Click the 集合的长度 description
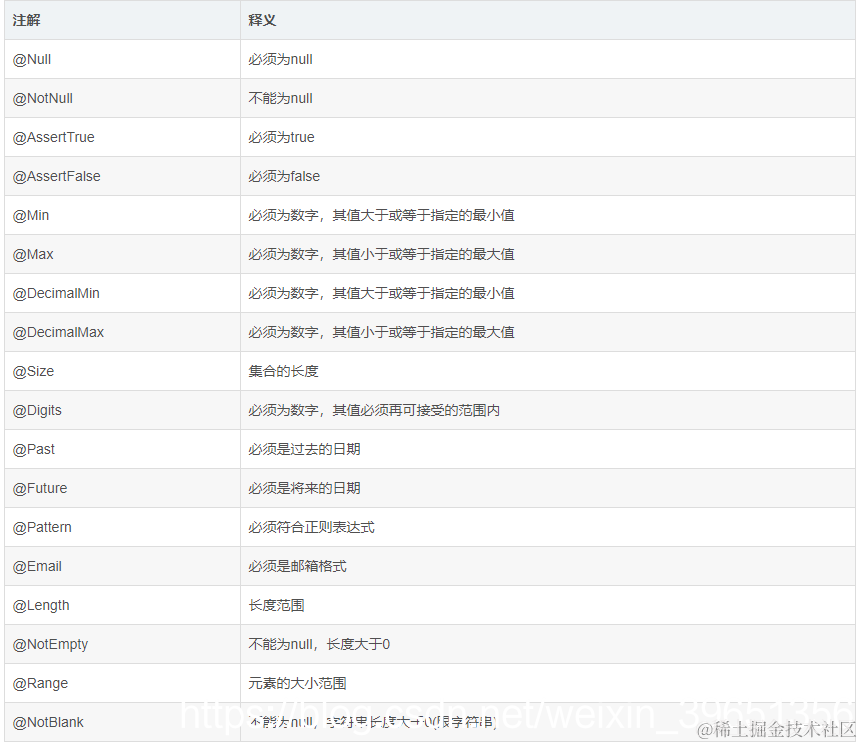 [283, 372]
